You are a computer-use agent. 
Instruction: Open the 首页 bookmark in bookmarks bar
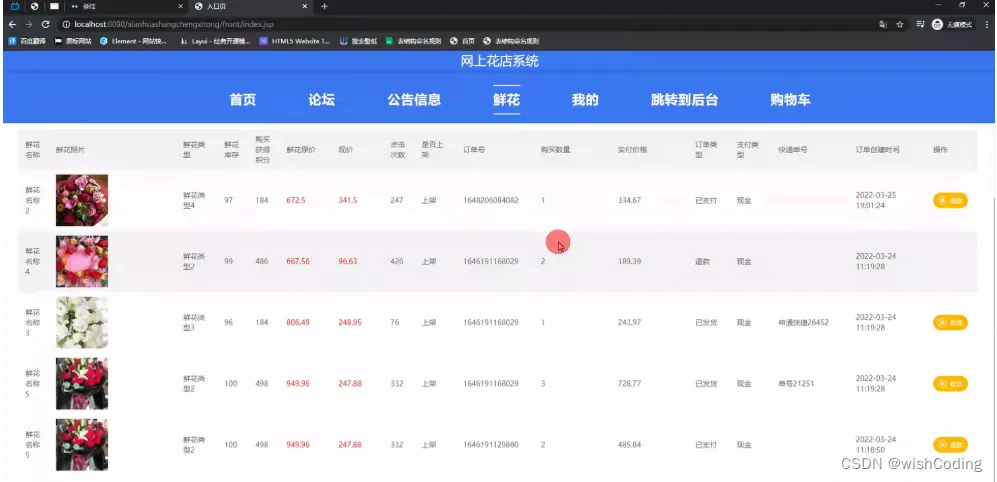(x=462, y=41)
